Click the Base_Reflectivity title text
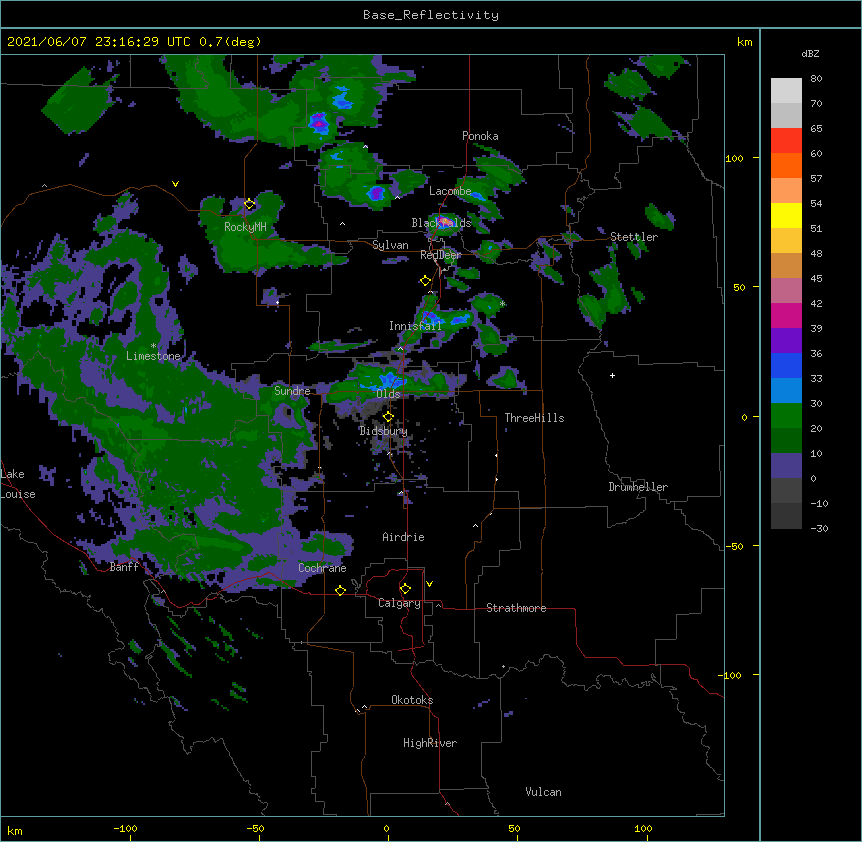 click(431, 15)
